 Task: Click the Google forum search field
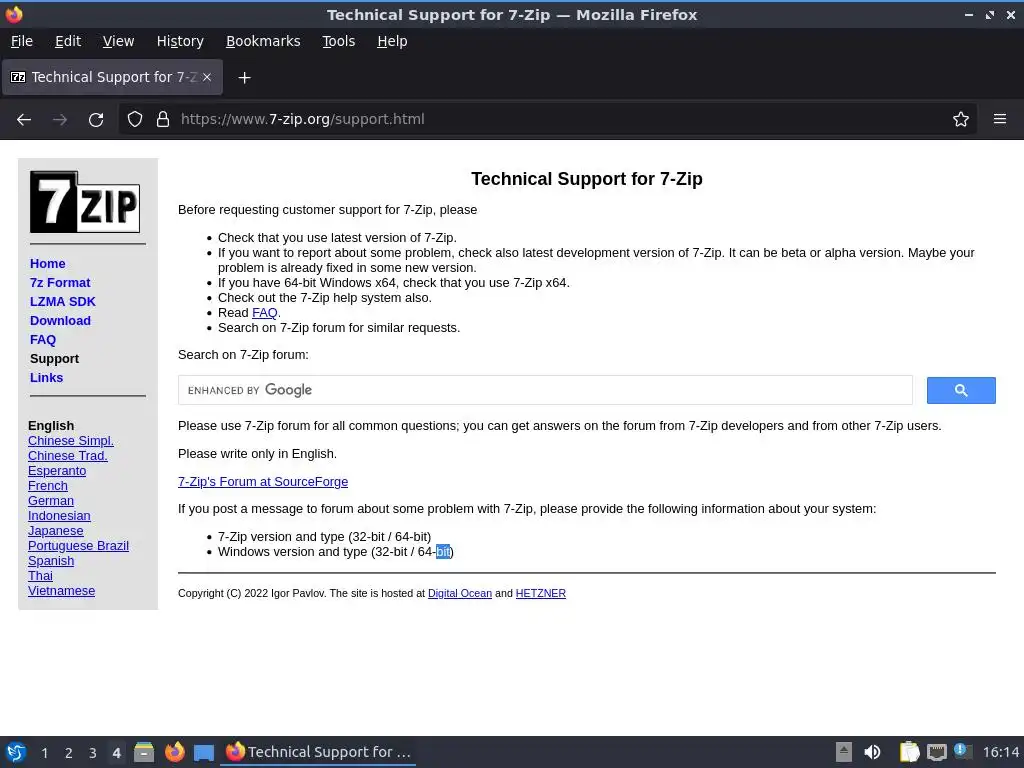click(545, 391)
